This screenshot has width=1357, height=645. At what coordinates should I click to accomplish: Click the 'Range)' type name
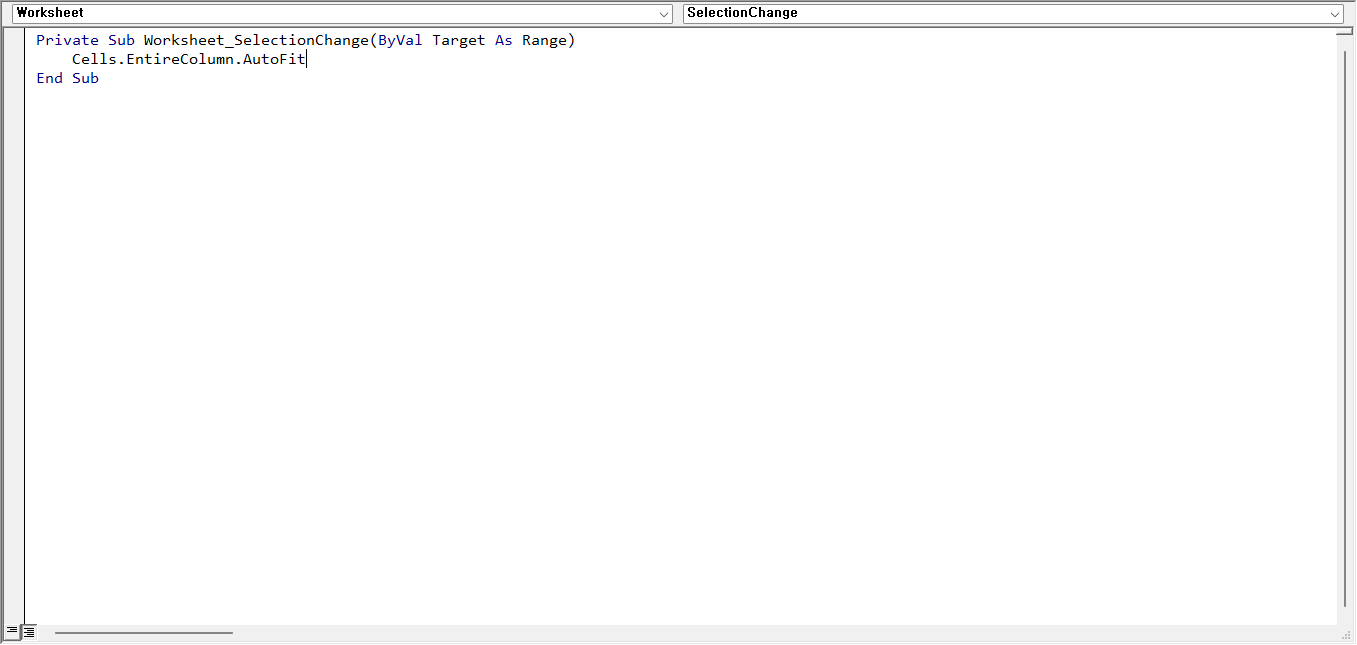point(549,40)
